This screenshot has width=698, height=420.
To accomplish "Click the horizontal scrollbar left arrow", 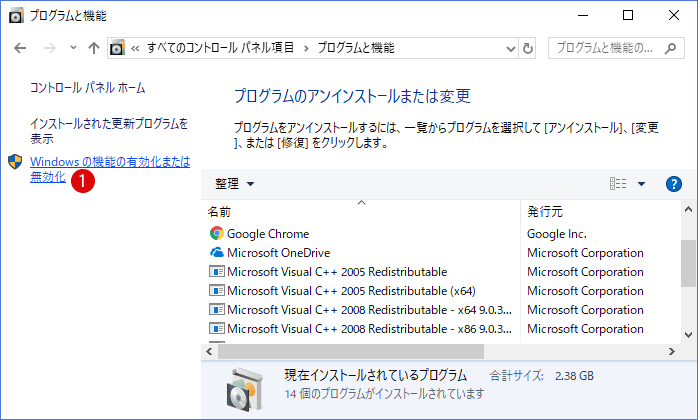I will pos(209,351).
